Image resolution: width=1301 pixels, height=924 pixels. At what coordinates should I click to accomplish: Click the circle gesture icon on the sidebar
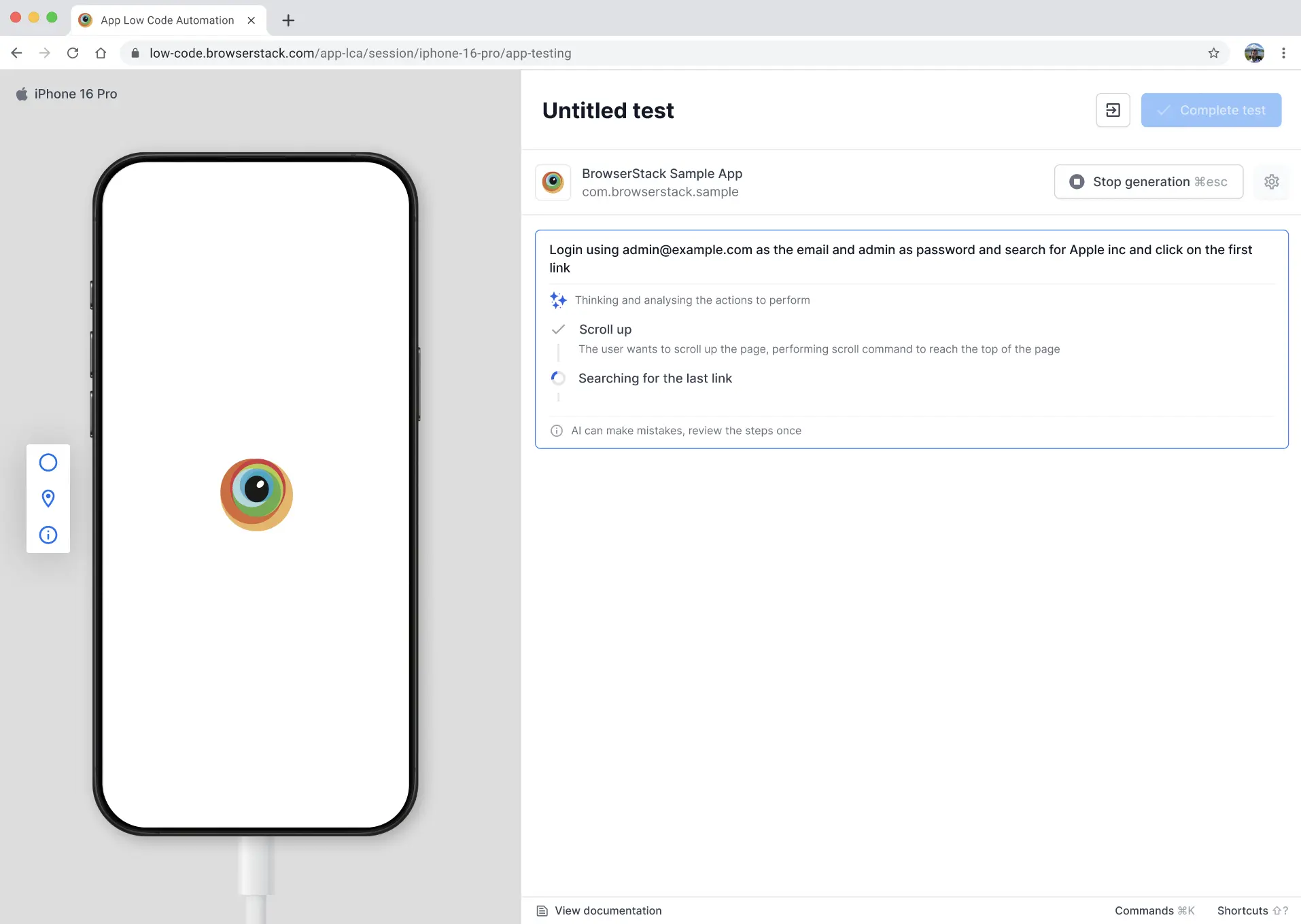tap(48, 462)
